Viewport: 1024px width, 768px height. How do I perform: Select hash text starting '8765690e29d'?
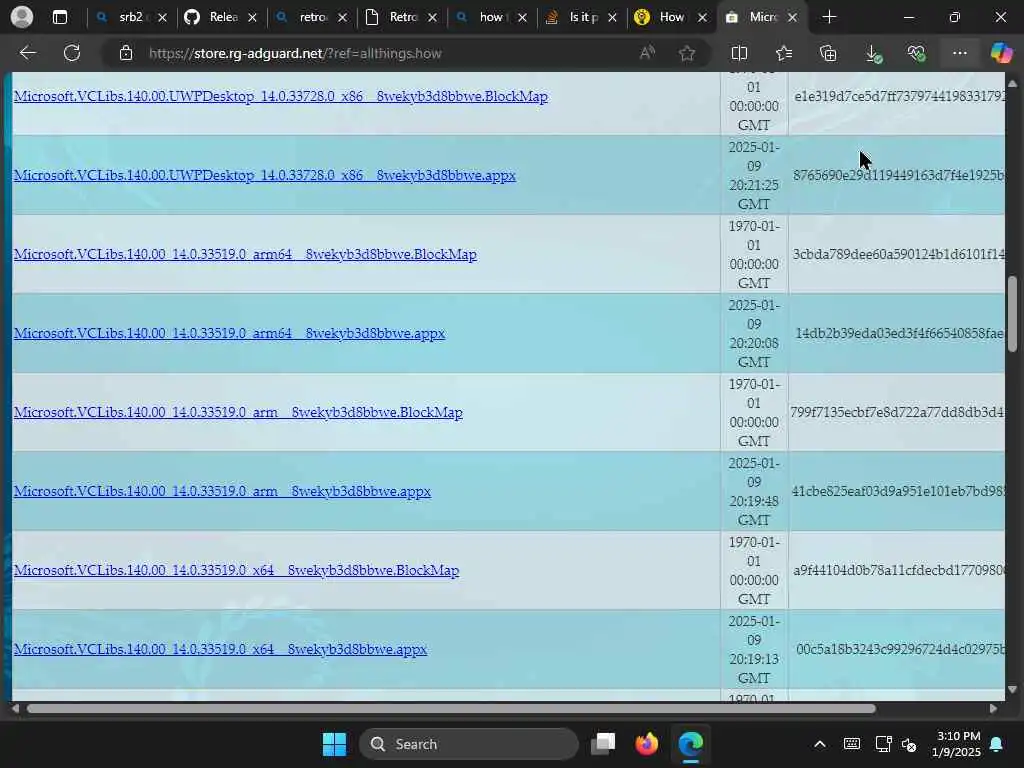coord(899,176)
